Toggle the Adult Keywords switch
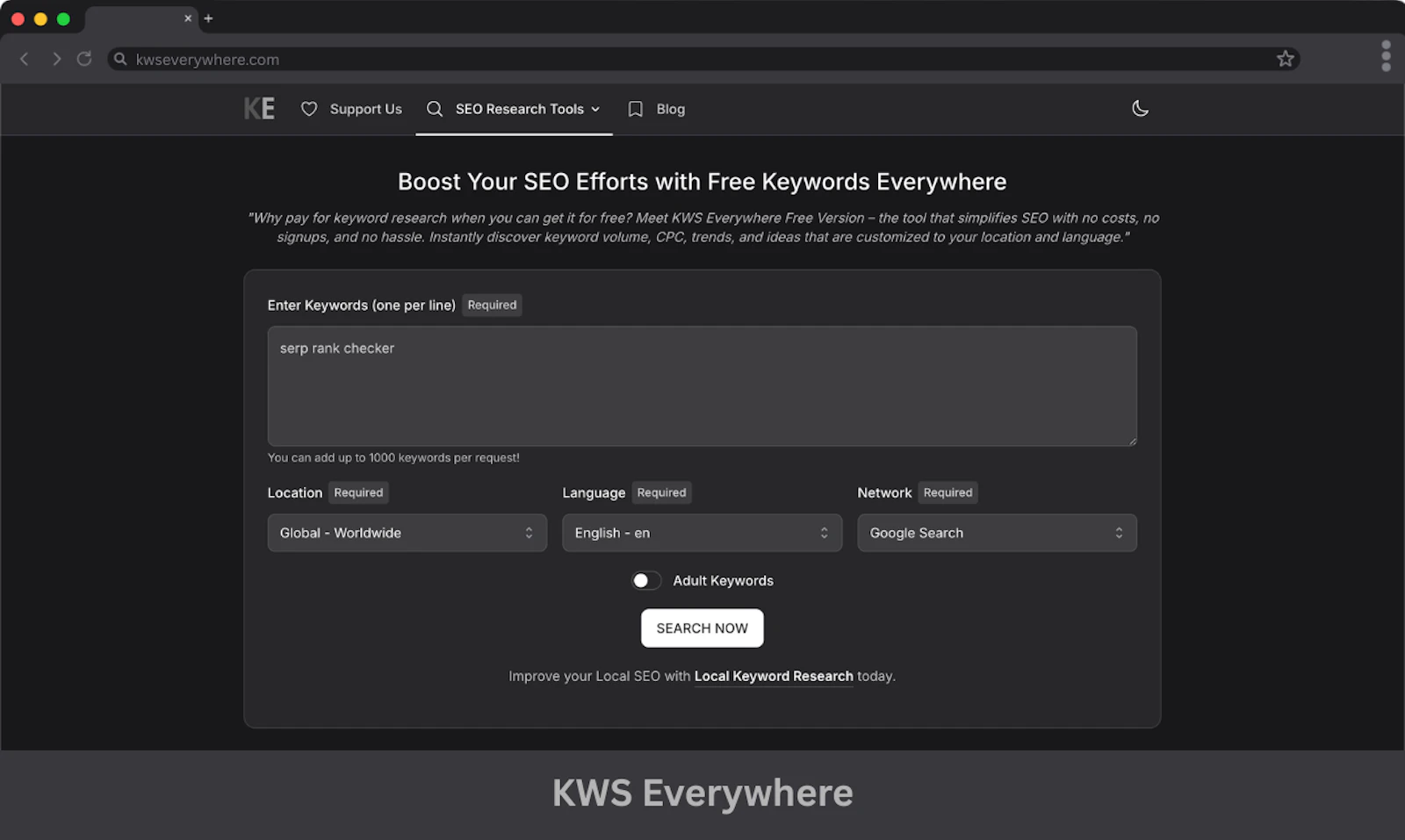1405x840 pixels. coord(646,580)
